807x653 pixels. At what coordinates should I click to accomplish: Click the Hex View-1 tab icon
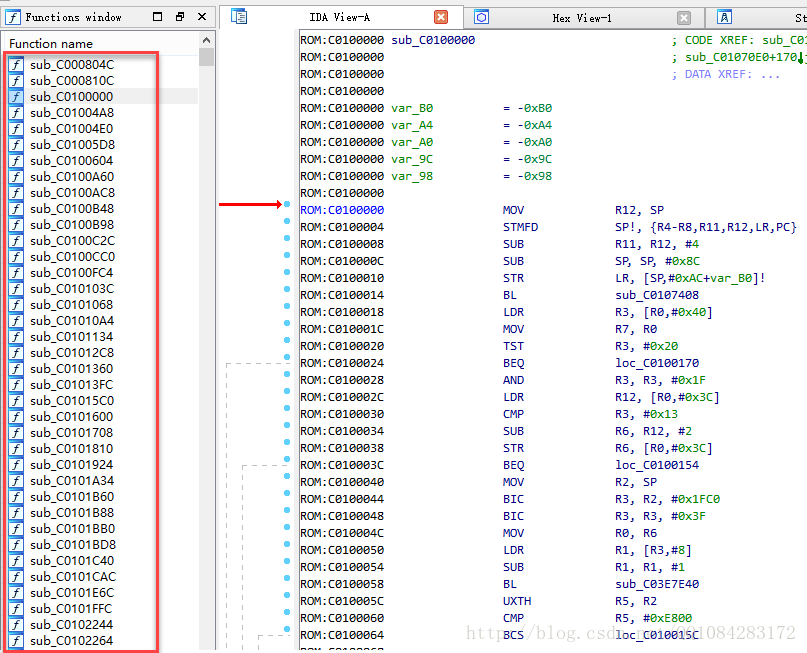[481, 17]
